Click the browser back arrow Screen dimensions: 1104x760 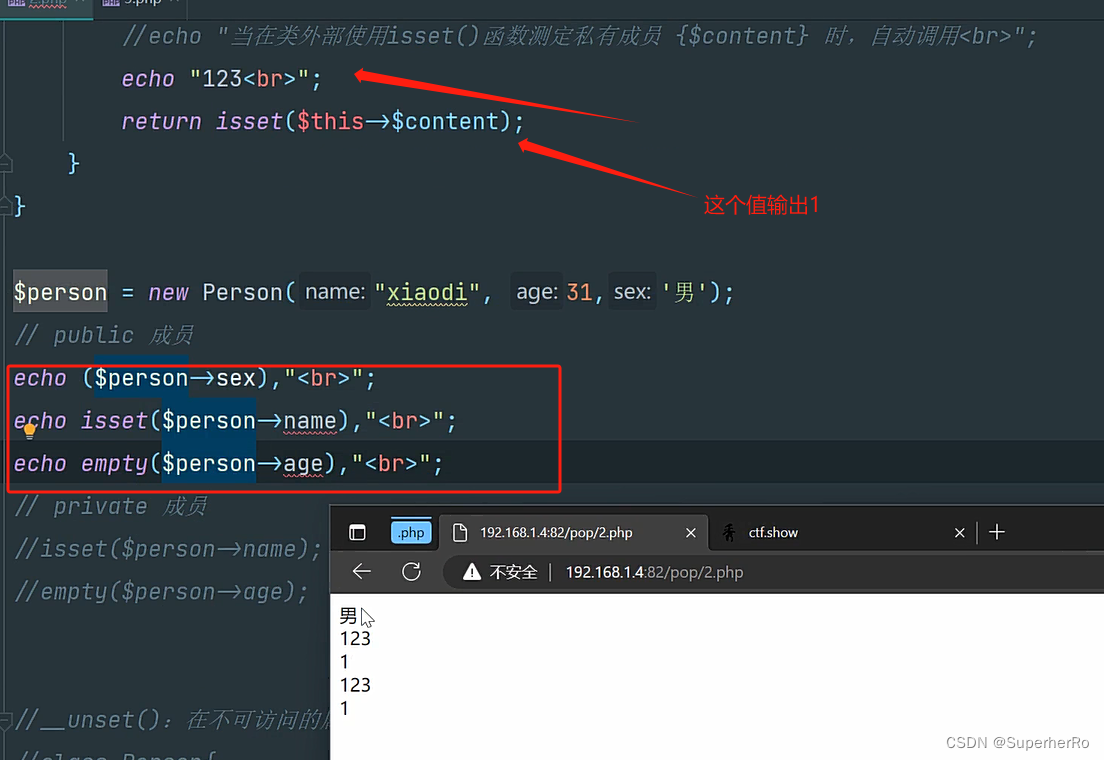pyautogui.click(x=360, y=571)
